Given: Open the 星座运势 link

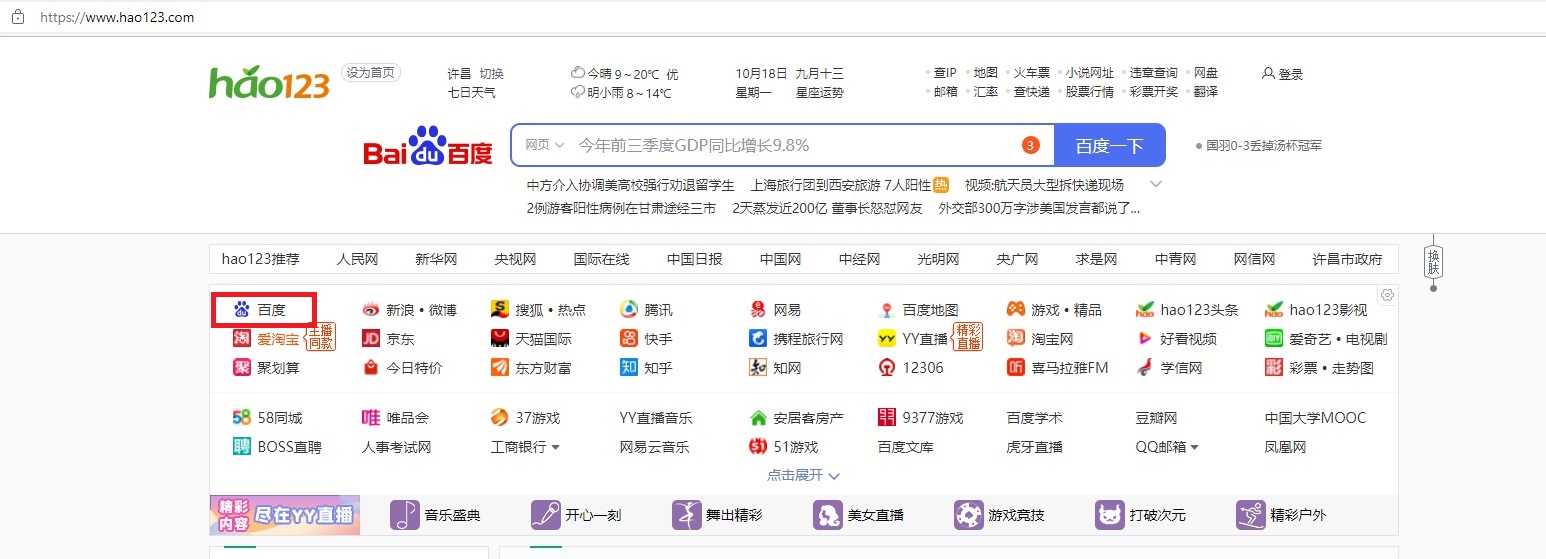Looking at the screenshot, I should coord(819,93).
